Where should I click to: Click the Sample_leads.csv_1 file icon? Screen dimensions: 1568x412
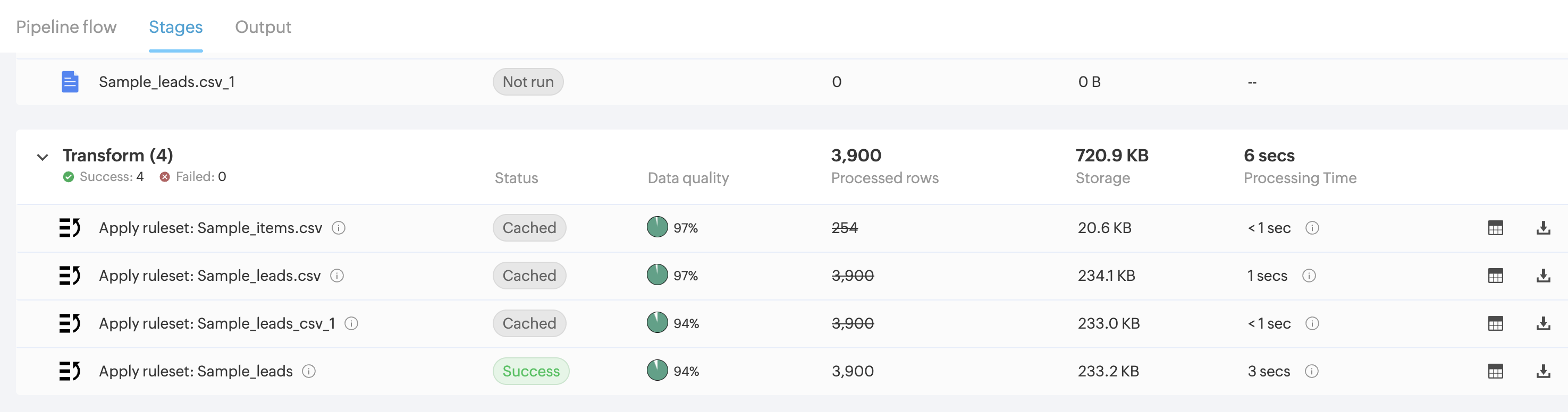(x=70, y=81)
